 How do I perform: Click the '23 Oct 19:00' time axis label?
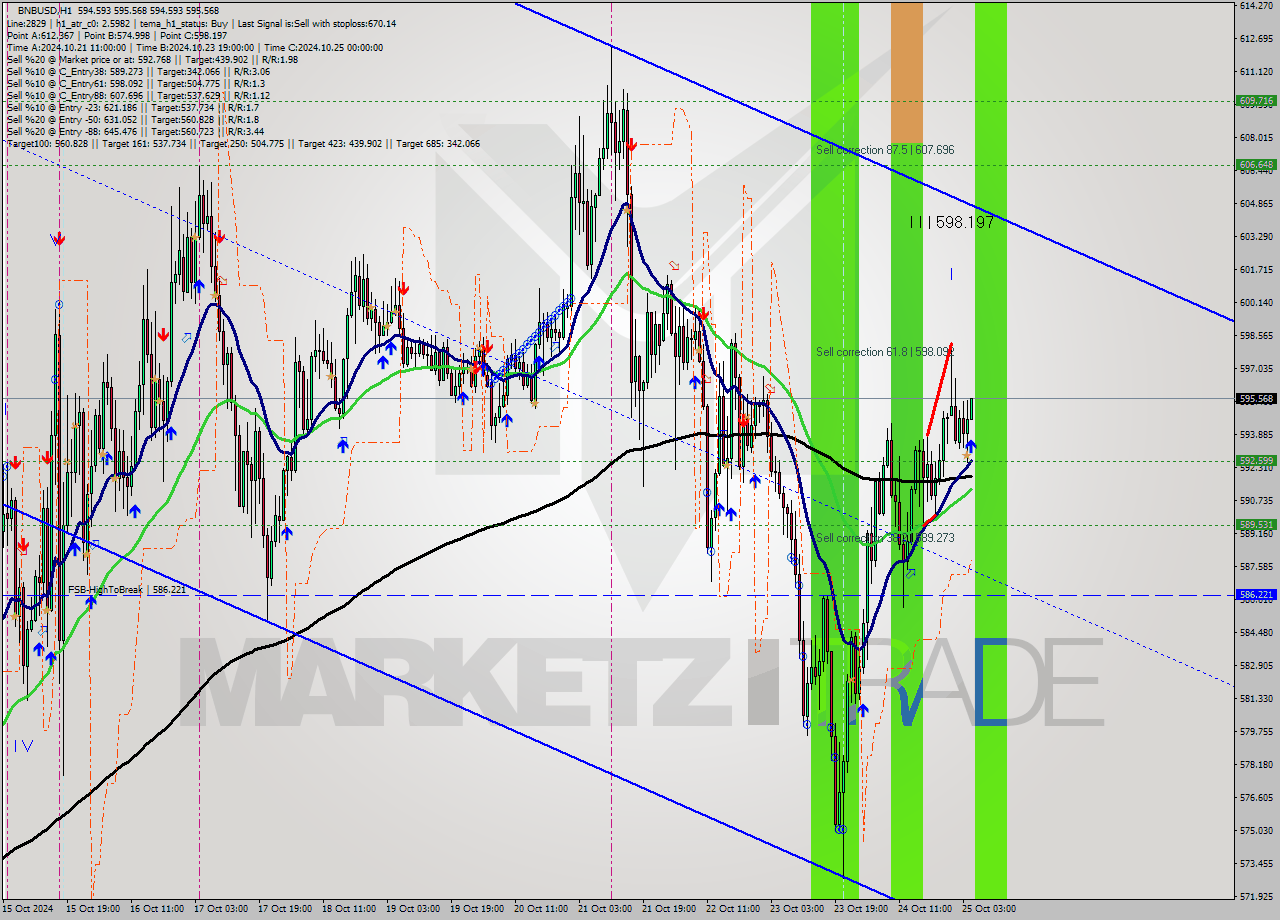click(860, 909)
